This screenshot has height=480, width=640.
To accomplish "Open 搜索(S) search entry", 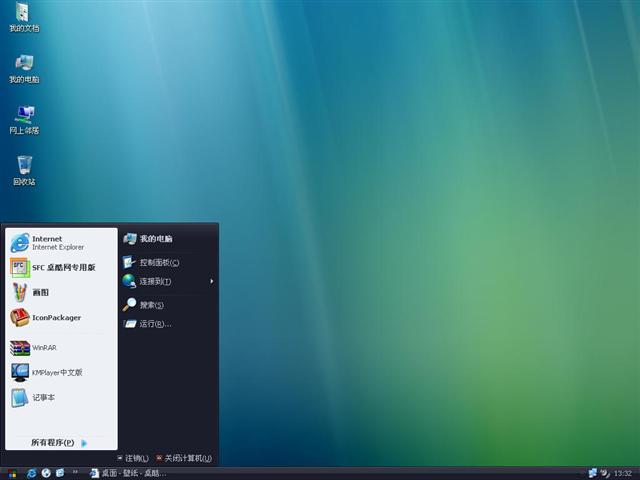I will pos(169,305).
